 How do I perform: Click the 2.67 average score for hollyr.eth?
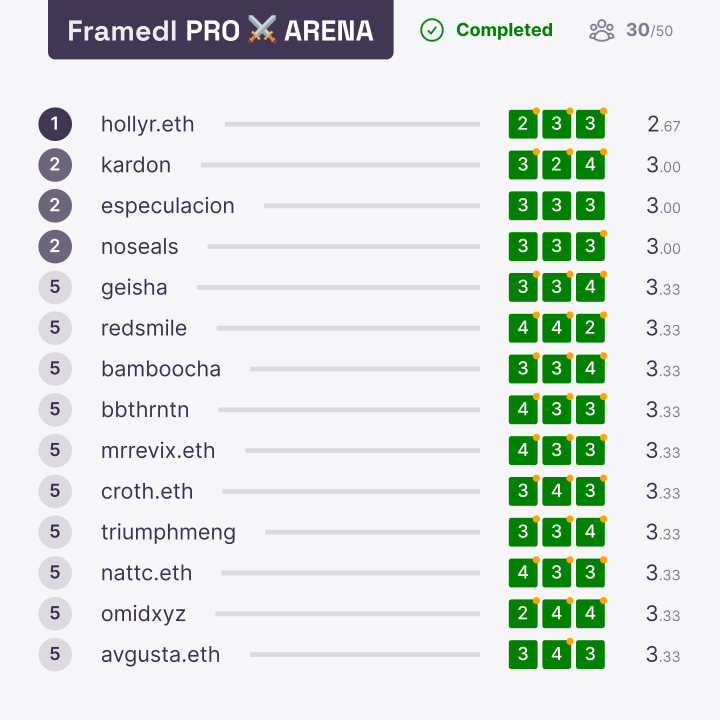click(664, 124)
